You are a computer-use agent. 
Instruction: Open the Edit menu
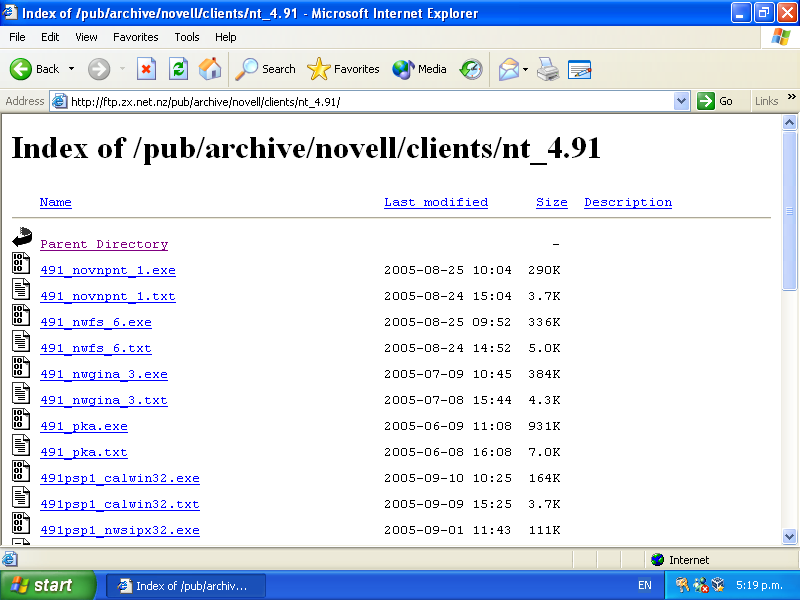(x=50, y=37)
